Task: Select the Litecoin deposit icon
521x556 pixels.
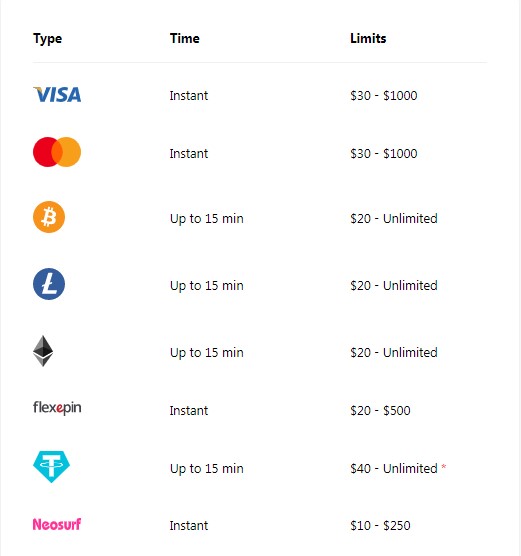Action: [x=49, y=284]
